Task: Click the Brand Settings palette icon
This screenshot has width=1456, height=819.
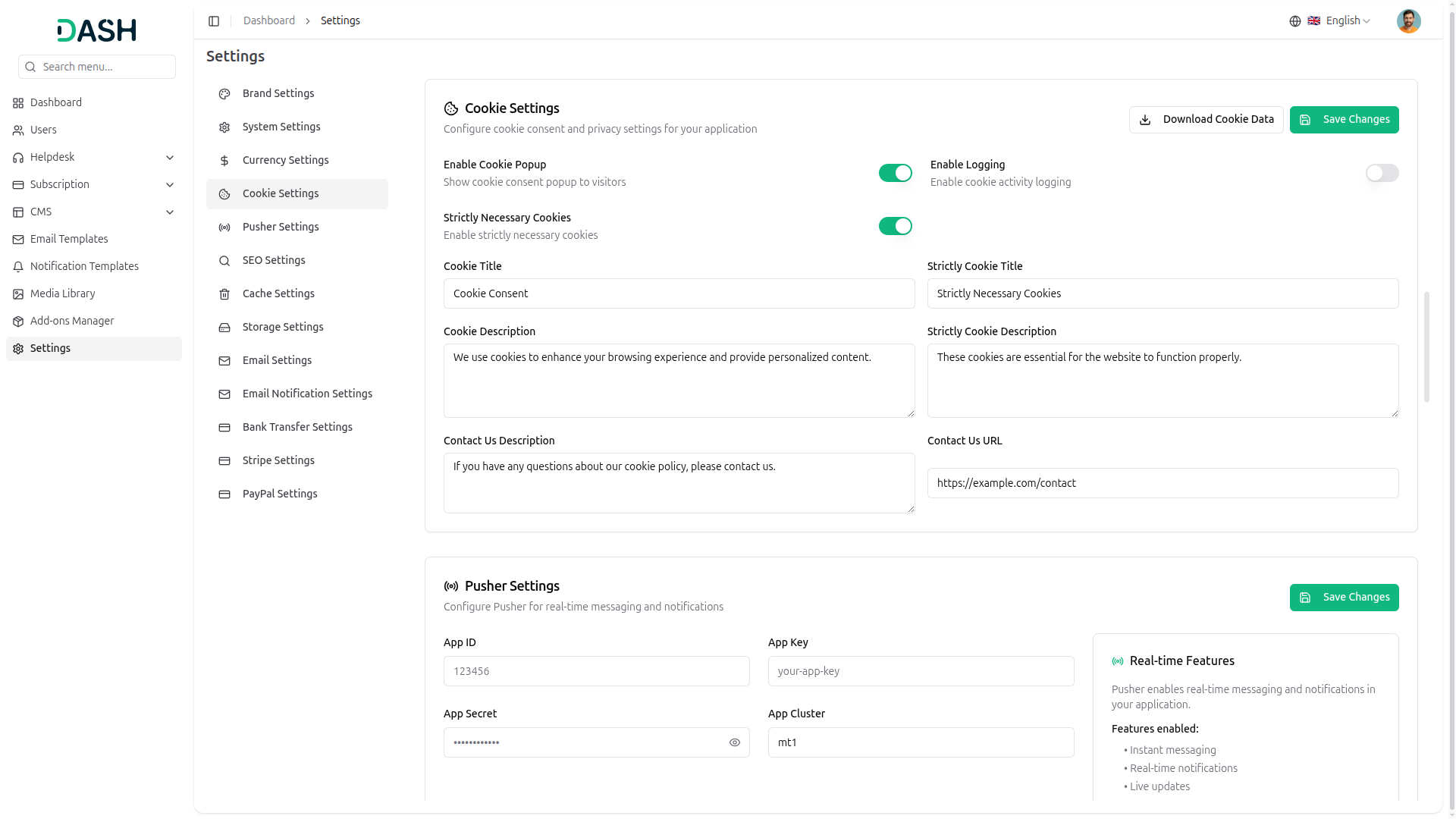Action: [224, 94]
